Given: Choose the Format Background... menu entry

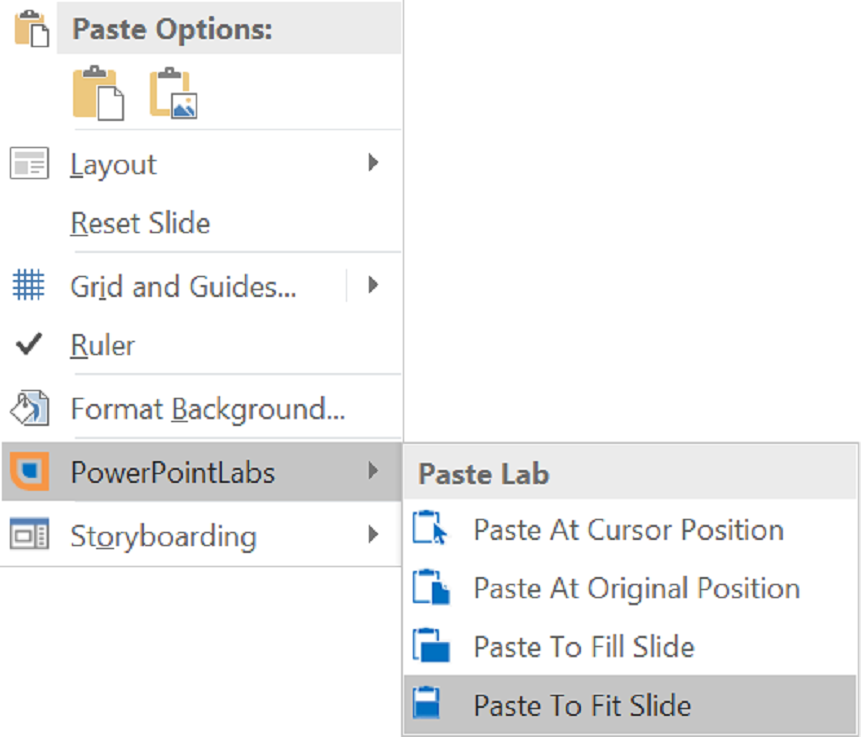Looking at the screenshot, I should tap(207, 409).
